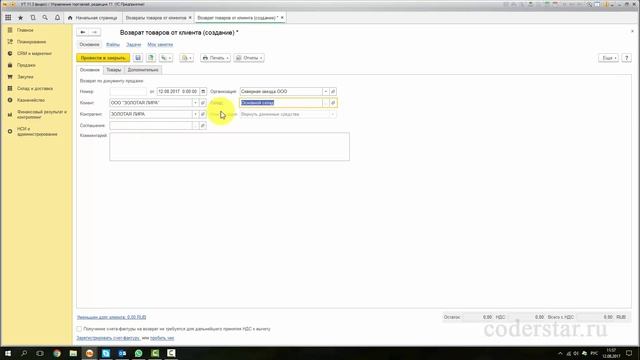Post the document with the green sheet icon

tap(151, 58)
